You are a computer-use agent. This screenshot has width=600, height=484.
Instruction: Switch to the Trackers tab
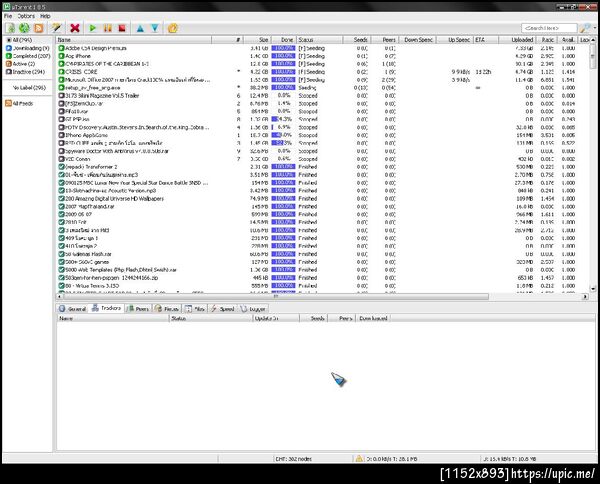106,308
